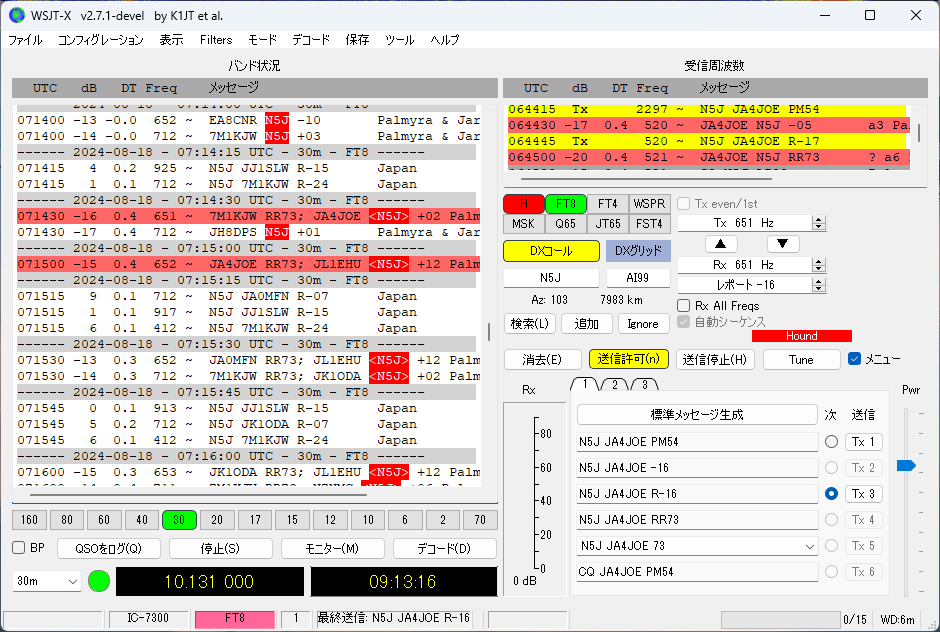Image resolution: width=940 pixels, height=632 pixels.
Task: Switch to message tab 3
Action: tap(644, 384)
